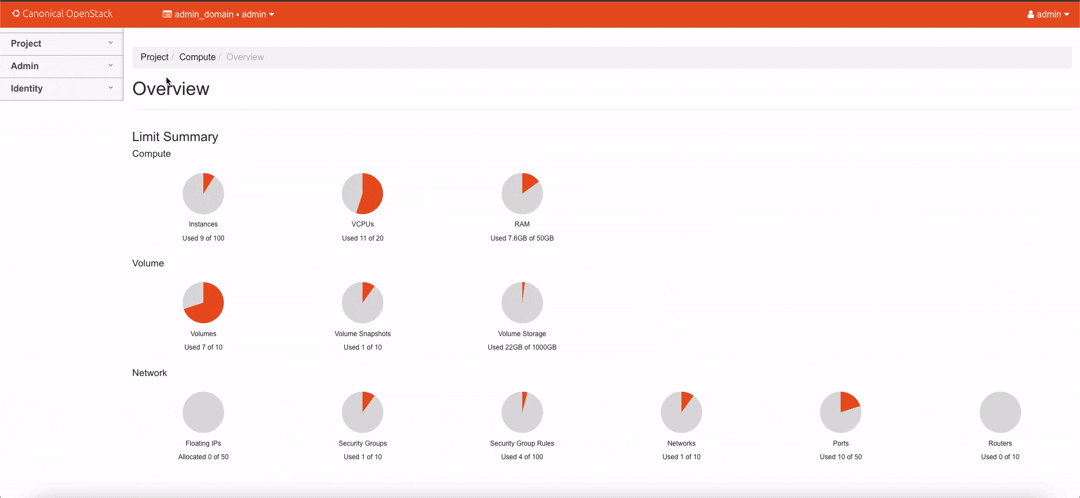The width and height of the screenshot is (1080, 498).
Task: Click the Security Groups pie chart
Action: 362,412
